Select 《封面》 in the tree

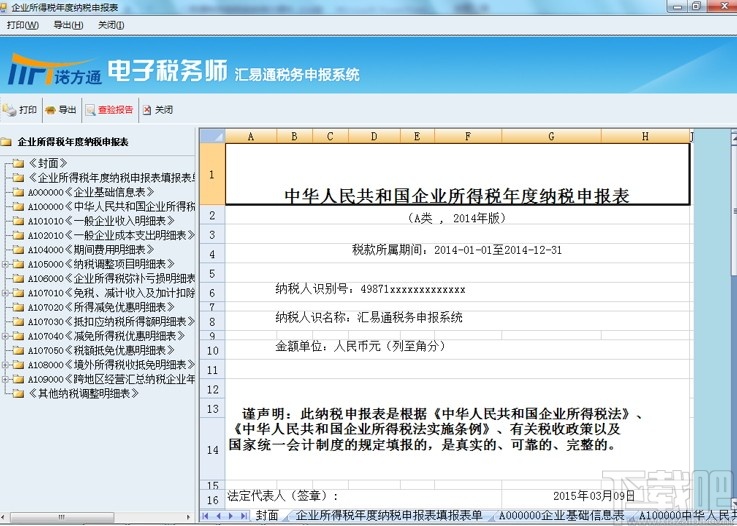coord(47,163)
